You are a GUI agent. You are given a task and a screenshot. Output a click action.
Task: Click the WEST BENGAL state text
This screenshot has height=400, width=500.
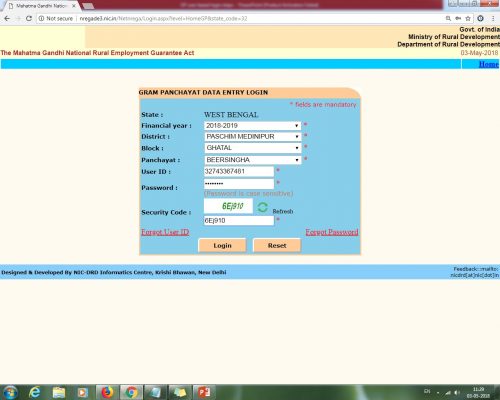coord(231,115)
